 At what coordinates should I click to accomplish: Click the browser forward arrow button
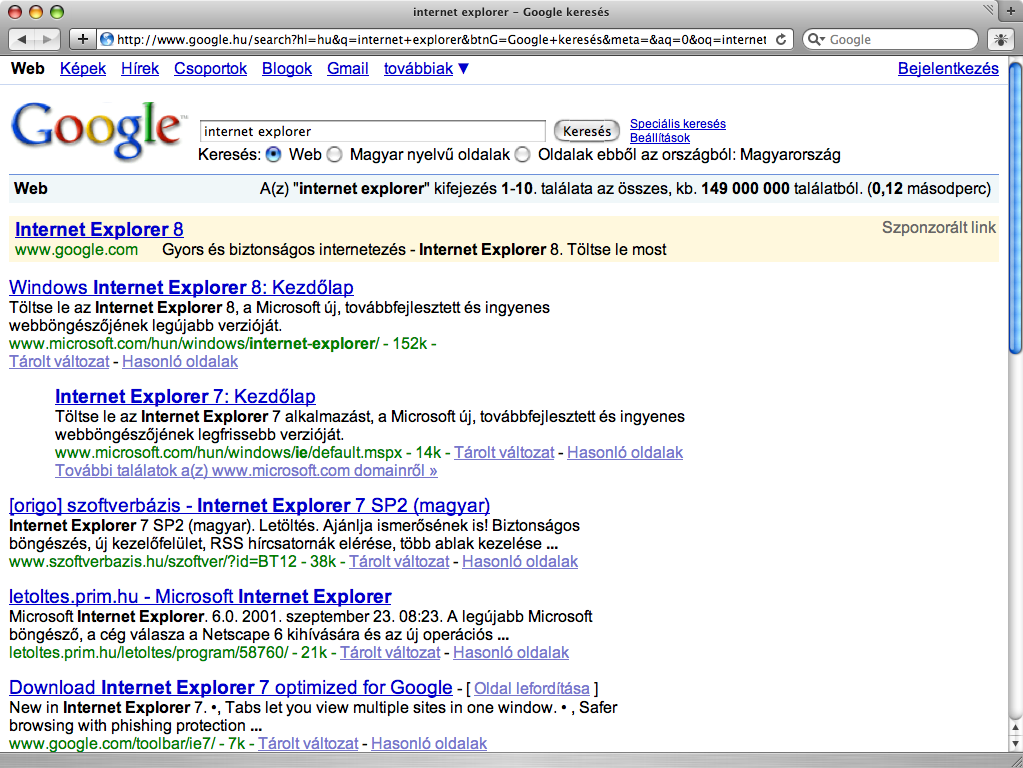click(48, 39)
